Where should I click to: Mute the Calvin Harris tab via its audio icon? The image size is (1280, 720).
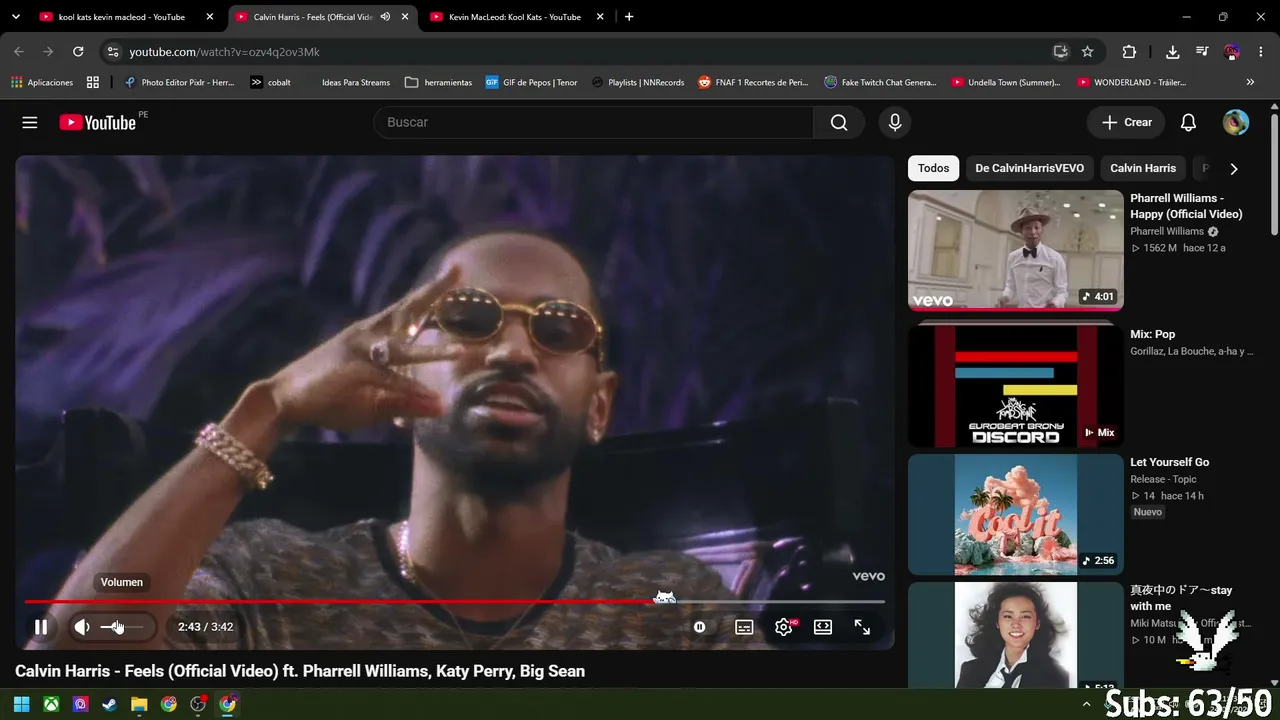coord(385,17)
